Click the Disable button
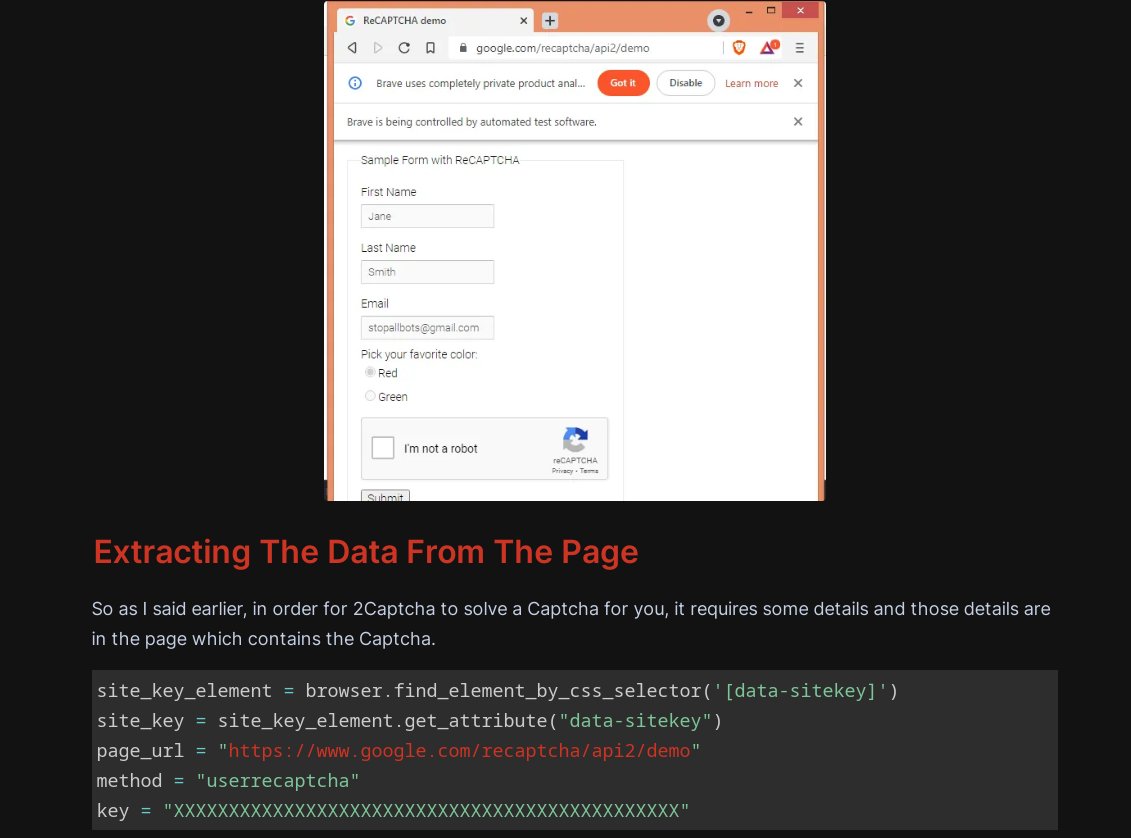This screenshot has width=1131, height=838. (685, 83)
